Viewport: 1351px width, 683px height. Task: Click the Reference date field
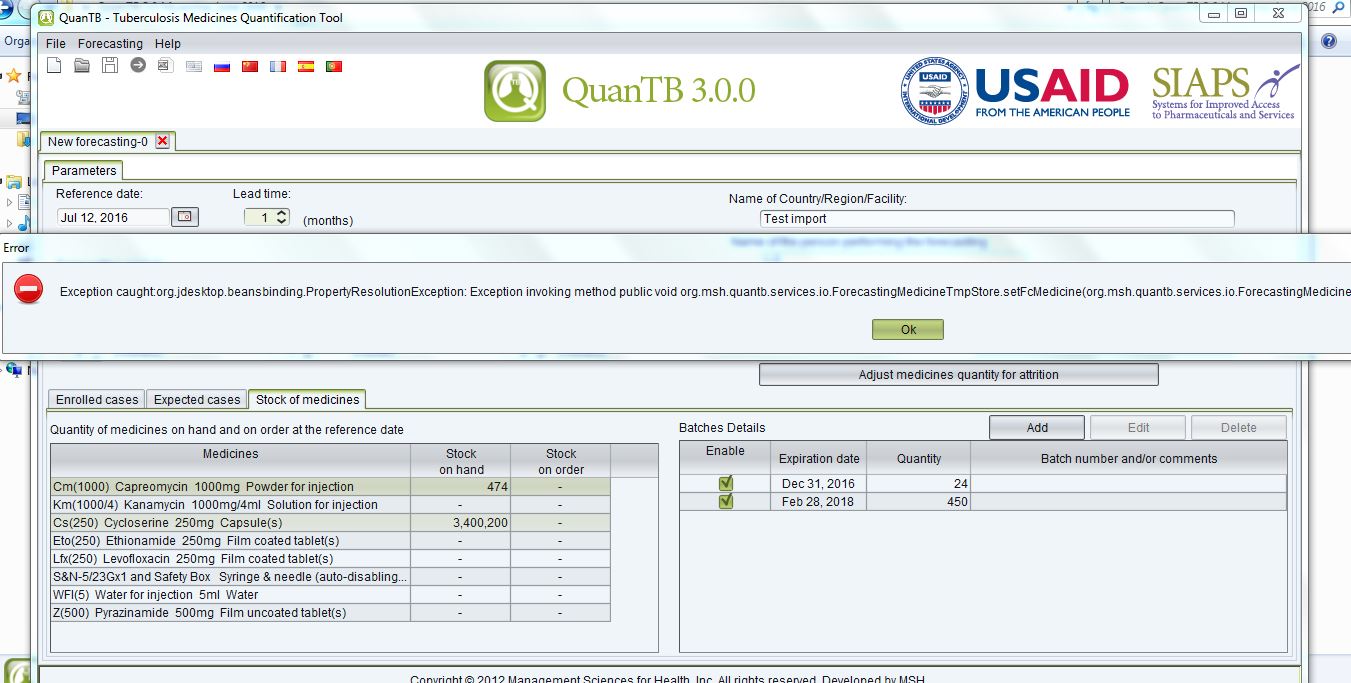tap(112, 217)
